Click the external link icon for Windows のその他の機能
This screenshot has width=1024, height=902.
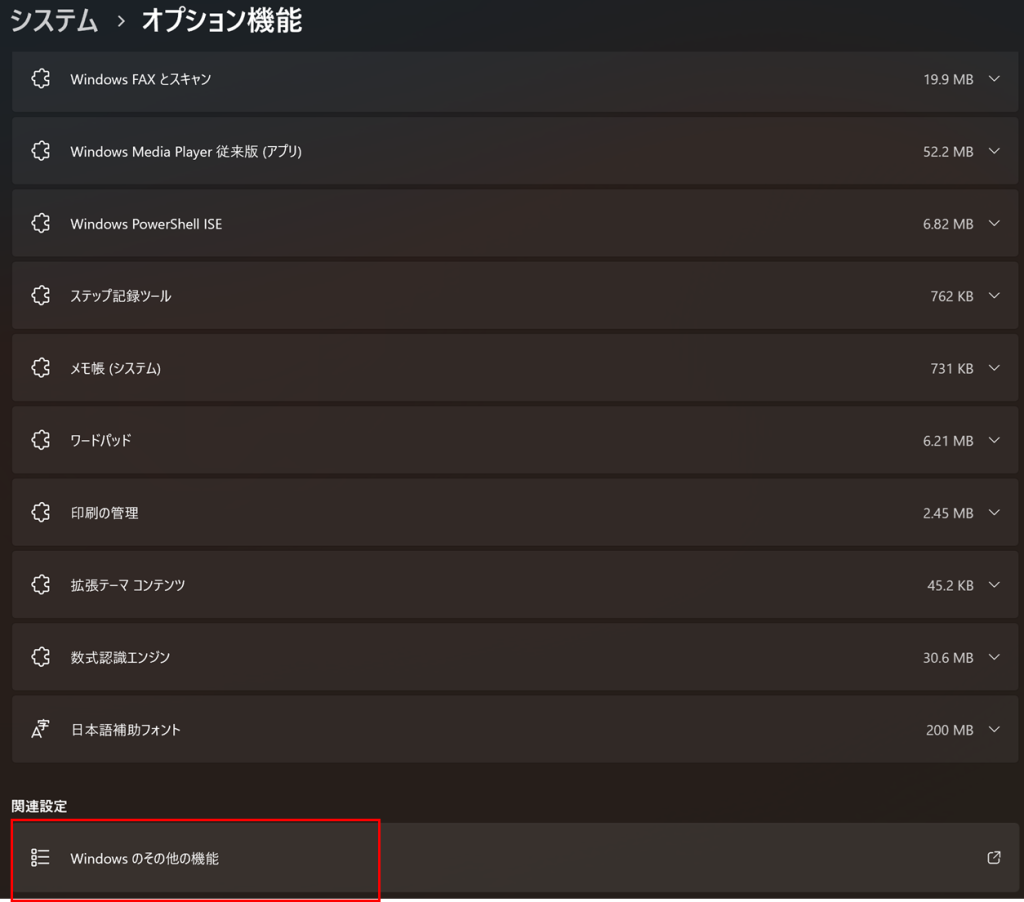[993, 858]
